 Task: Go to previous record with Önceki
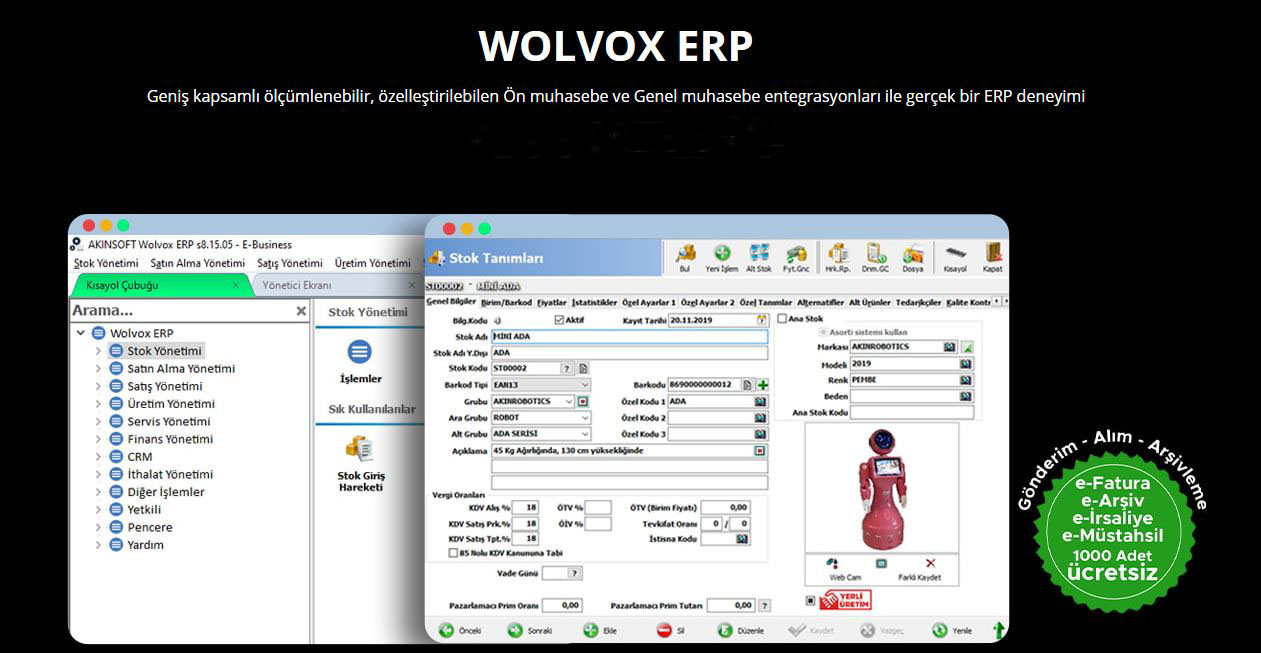tap(460, 631)
